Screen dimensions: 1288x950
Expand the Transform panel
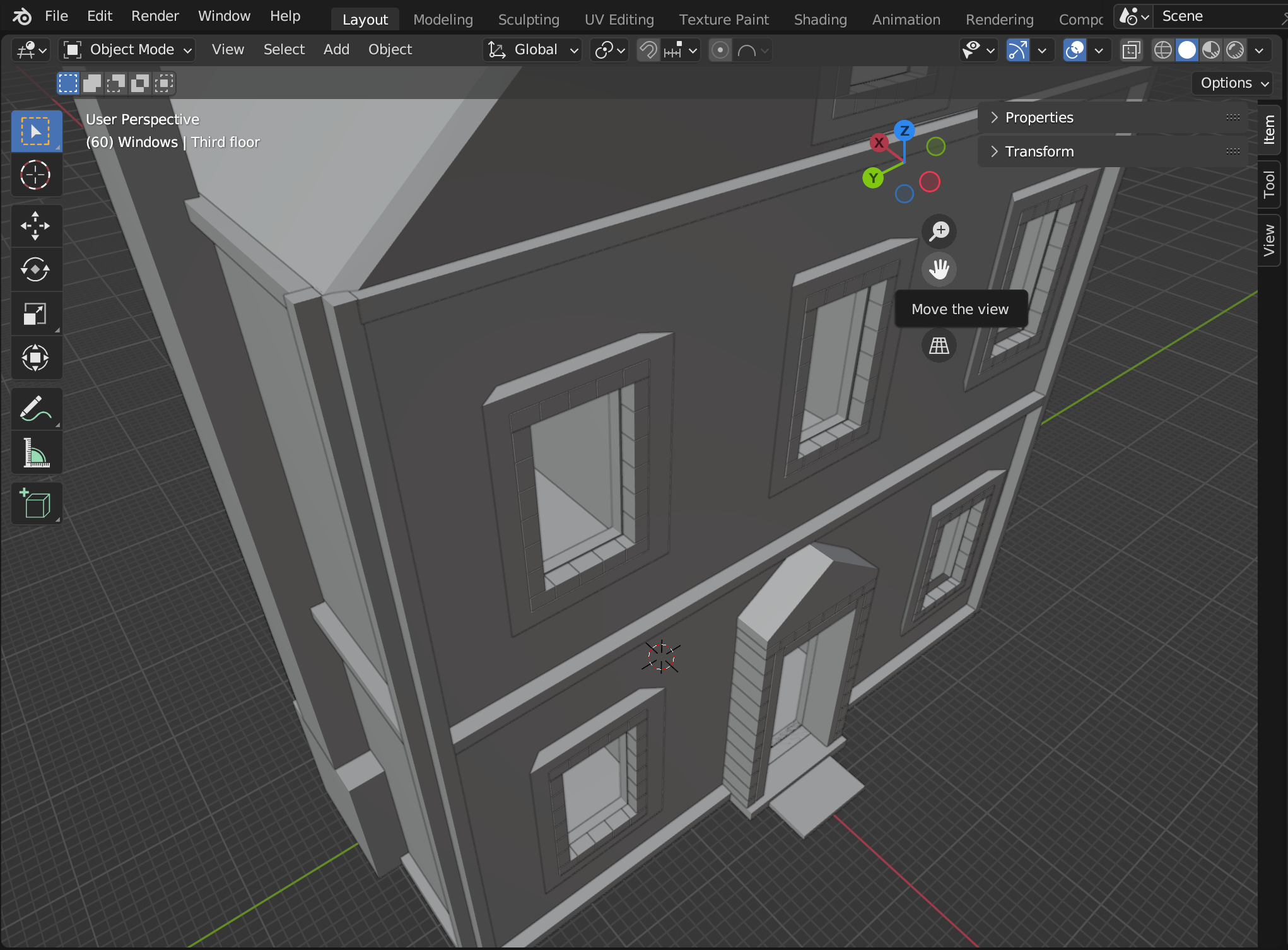click(x=1039, y=151)
